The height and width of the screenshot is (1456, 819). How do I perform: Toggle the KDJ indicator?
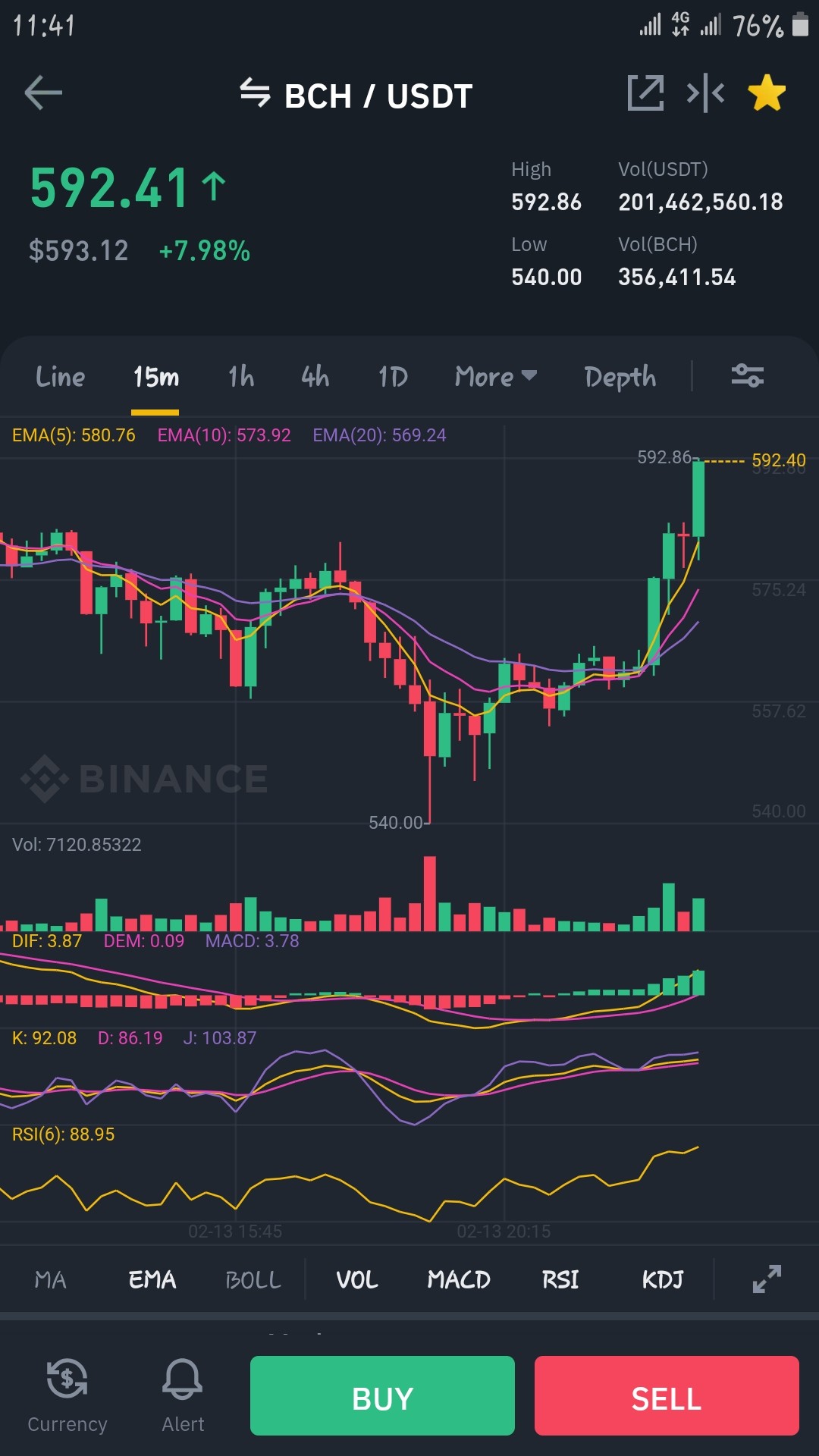[x=663, y=1279]
